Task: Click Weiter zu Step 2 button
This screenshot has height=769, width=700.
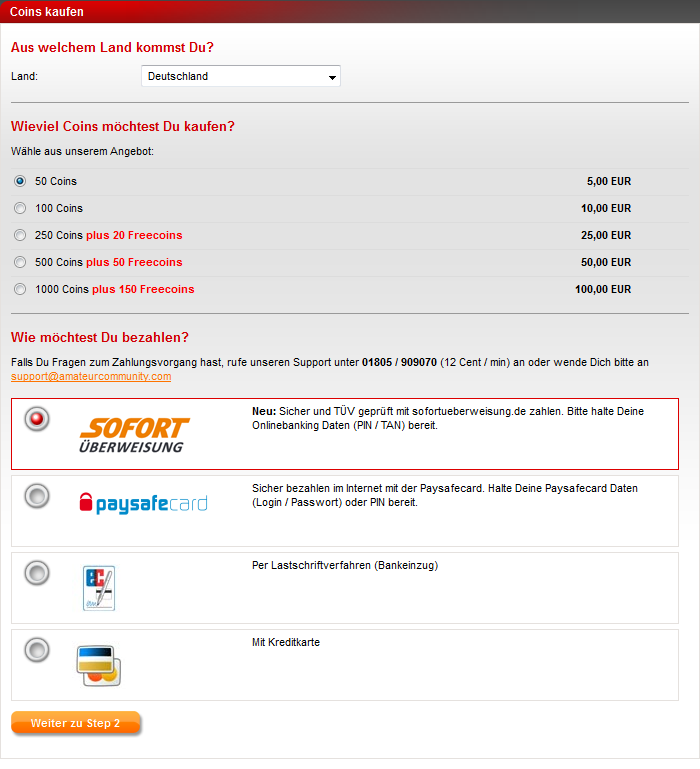Action: 76,723
